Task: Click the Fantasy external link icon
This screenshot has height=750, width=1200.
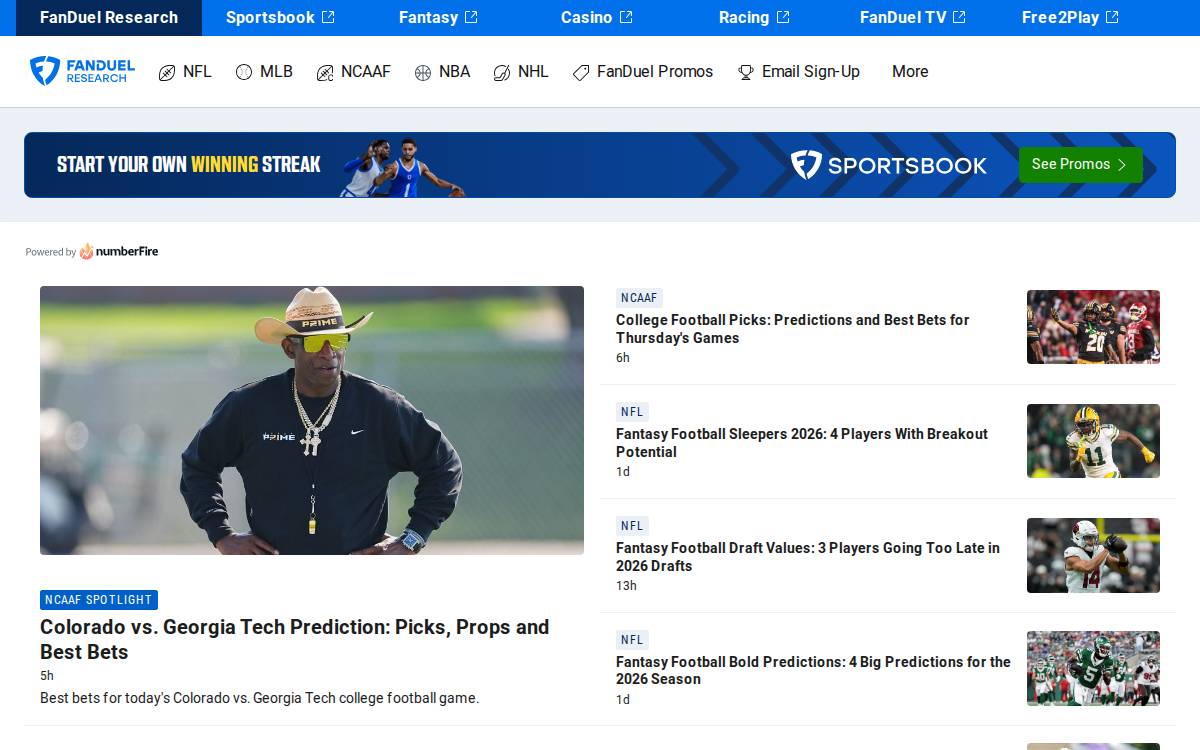Action: [x=471, y=17]
